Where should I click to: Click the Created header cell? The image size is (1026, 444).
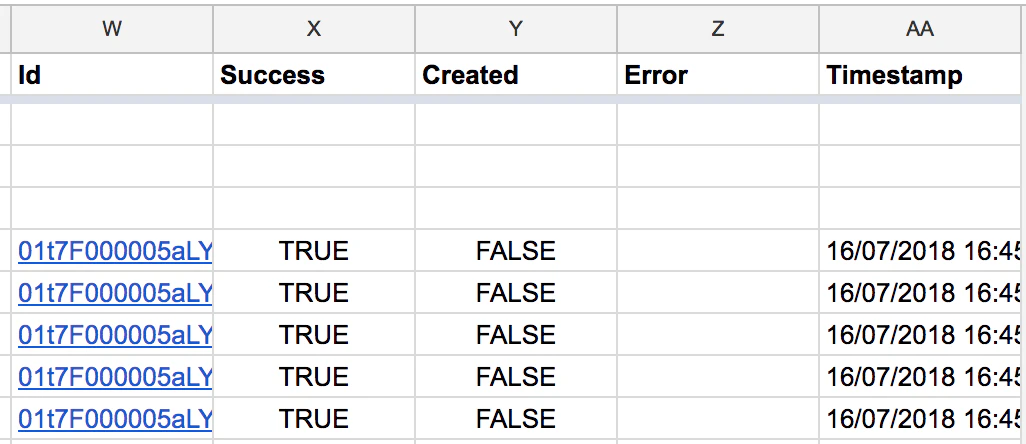pos(516,75)
